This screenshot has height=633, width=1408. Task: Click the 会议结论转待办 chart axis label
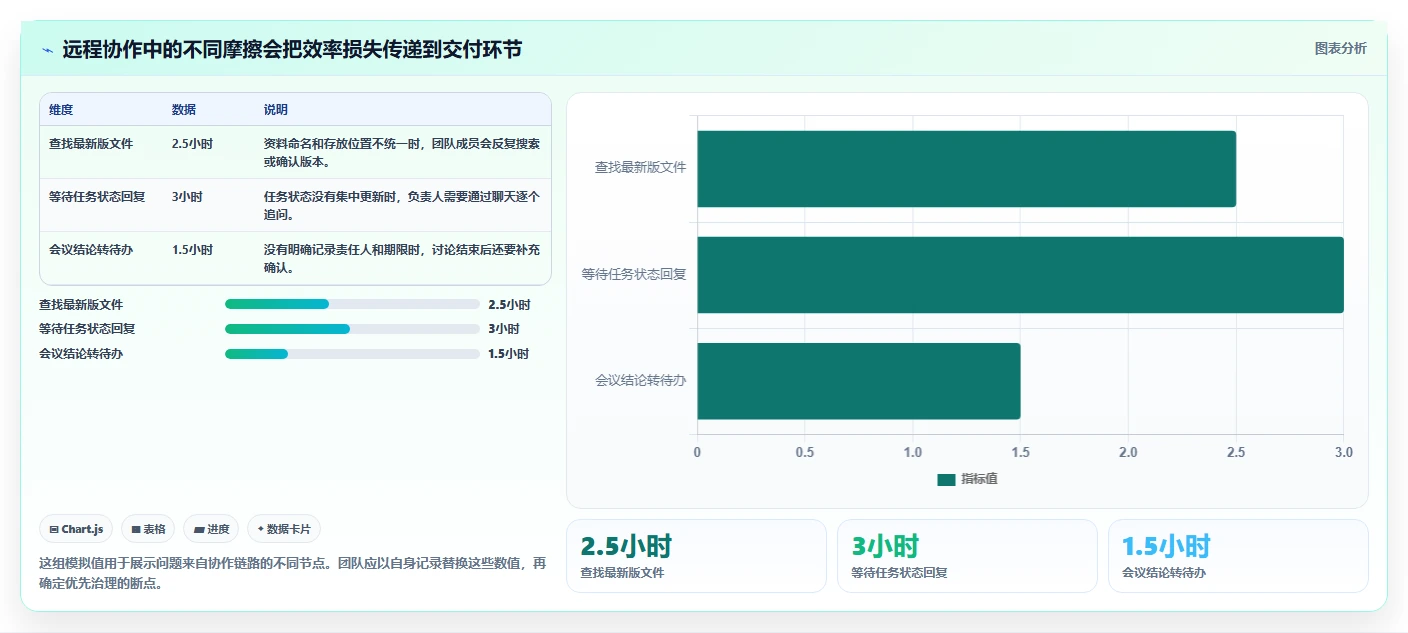[640, 380]
